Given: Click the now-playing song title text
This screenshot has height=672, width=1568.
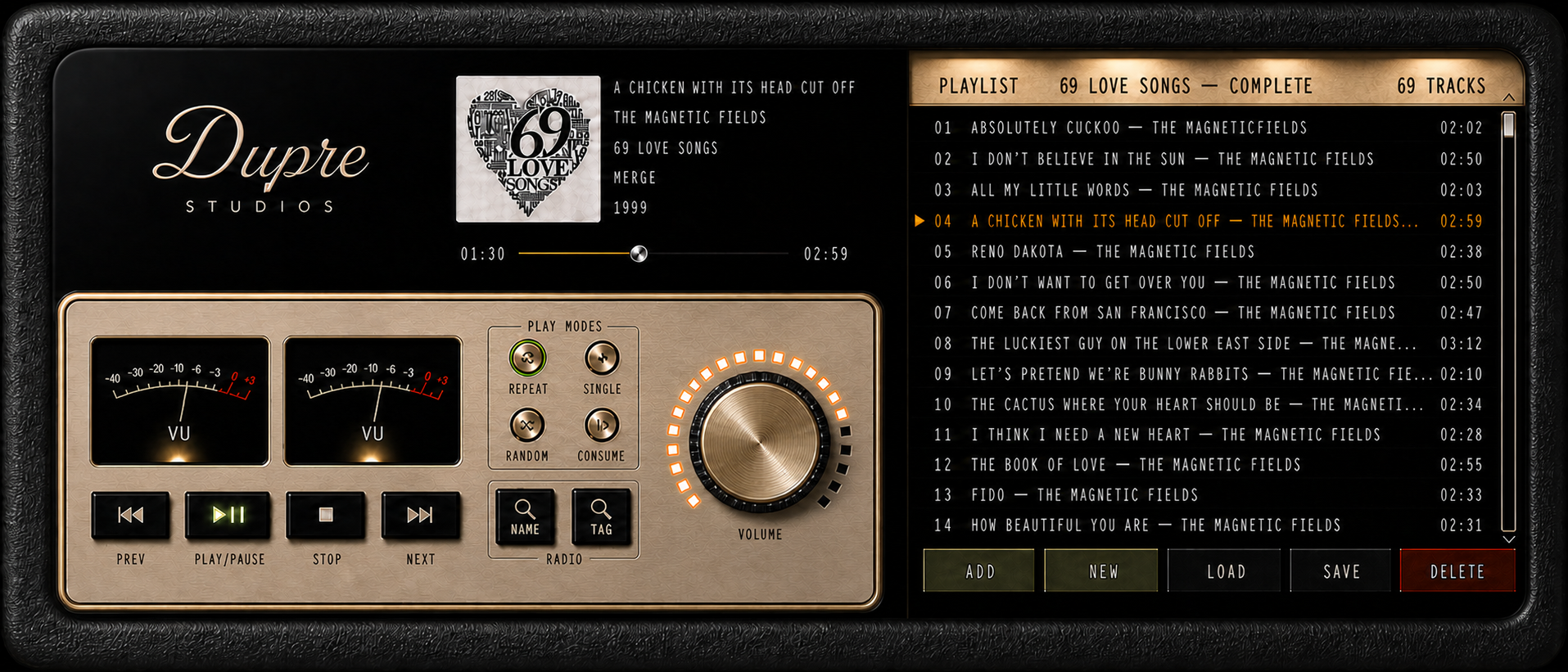Looking at the screenshot, I should click(x=734, y=88).
